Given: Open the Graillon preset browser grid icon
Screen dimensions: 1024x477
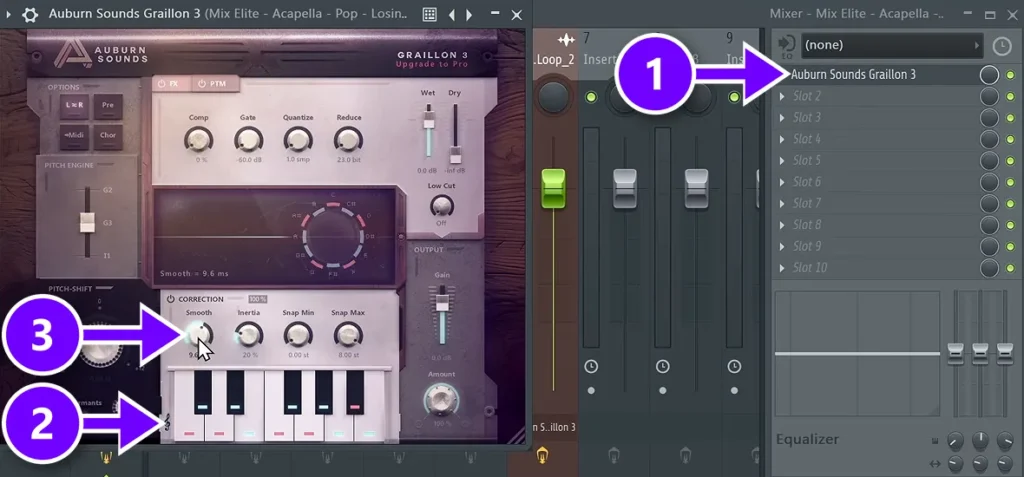Looking at the screenshot, I should [x=429, y=14].
